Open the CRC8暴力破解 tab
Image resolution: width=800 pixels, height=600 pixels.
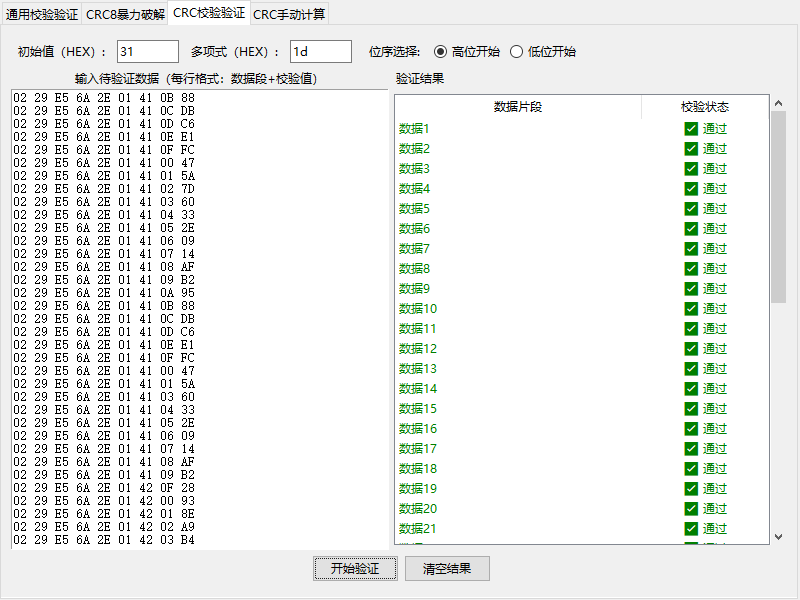[x=125, y=14]
